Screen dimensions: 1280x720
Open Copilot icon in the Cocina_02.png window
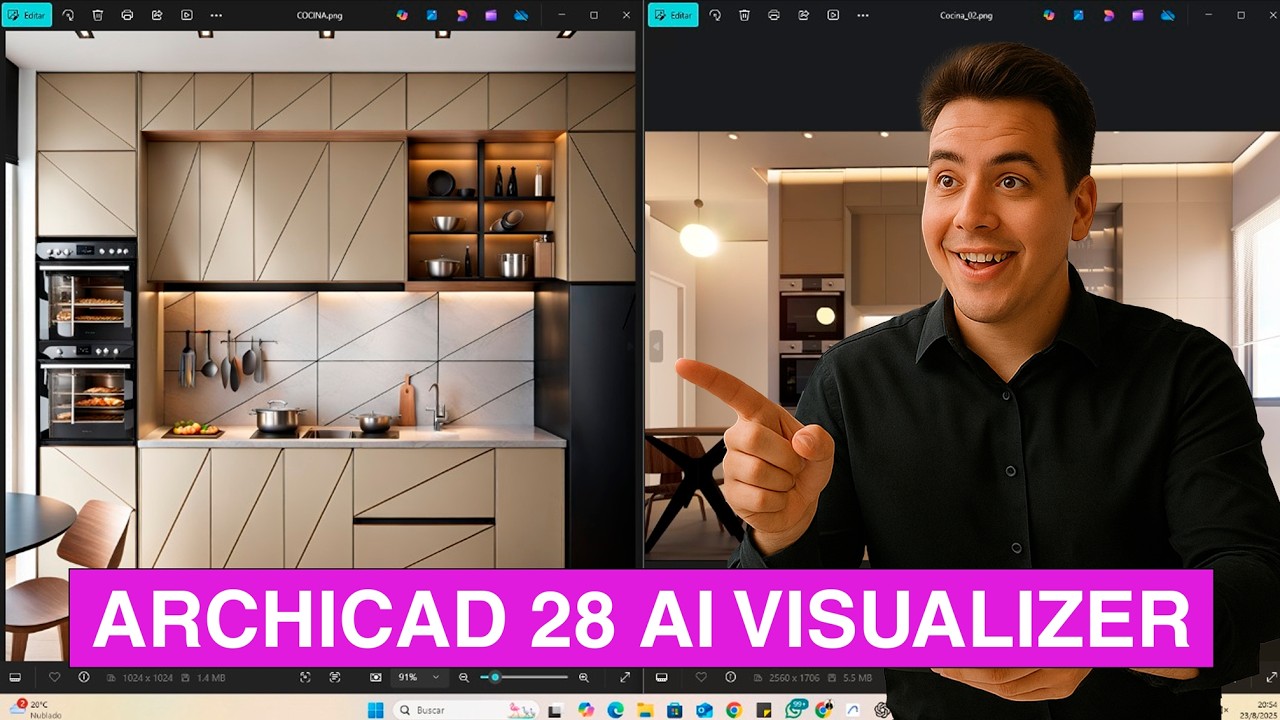pos(1049,15)
